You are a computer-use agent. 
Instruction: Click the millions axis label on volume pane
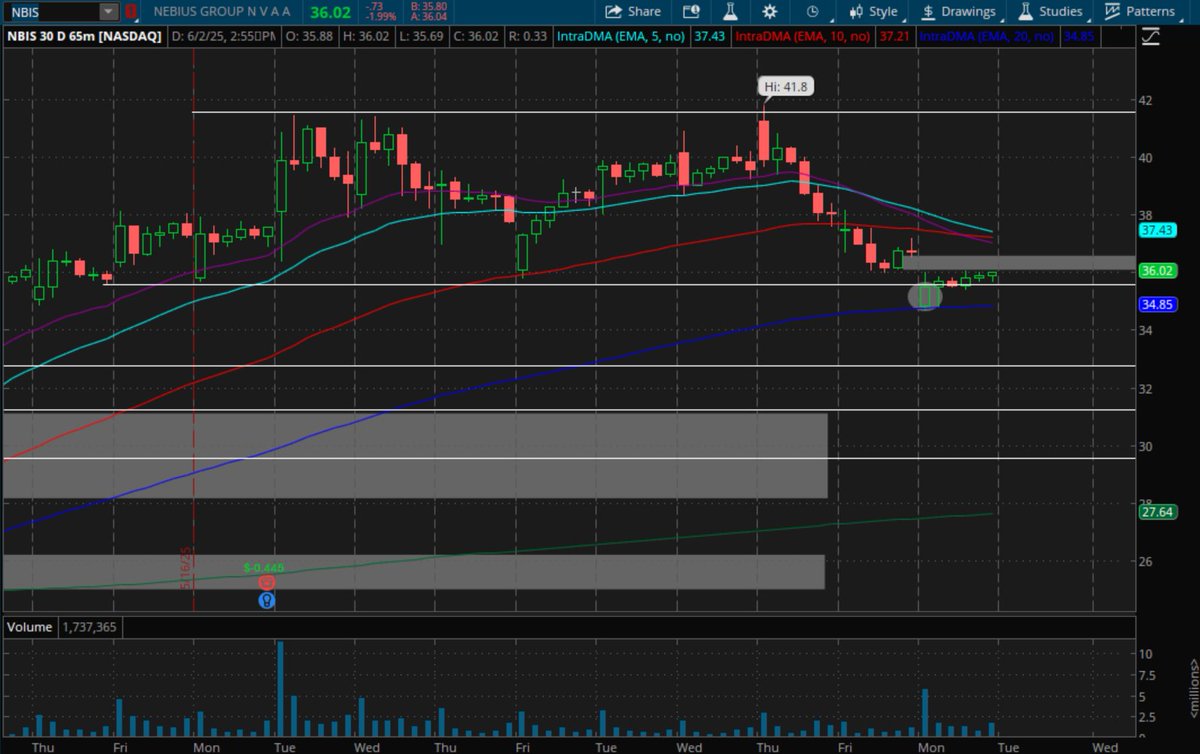(1193, 686)
